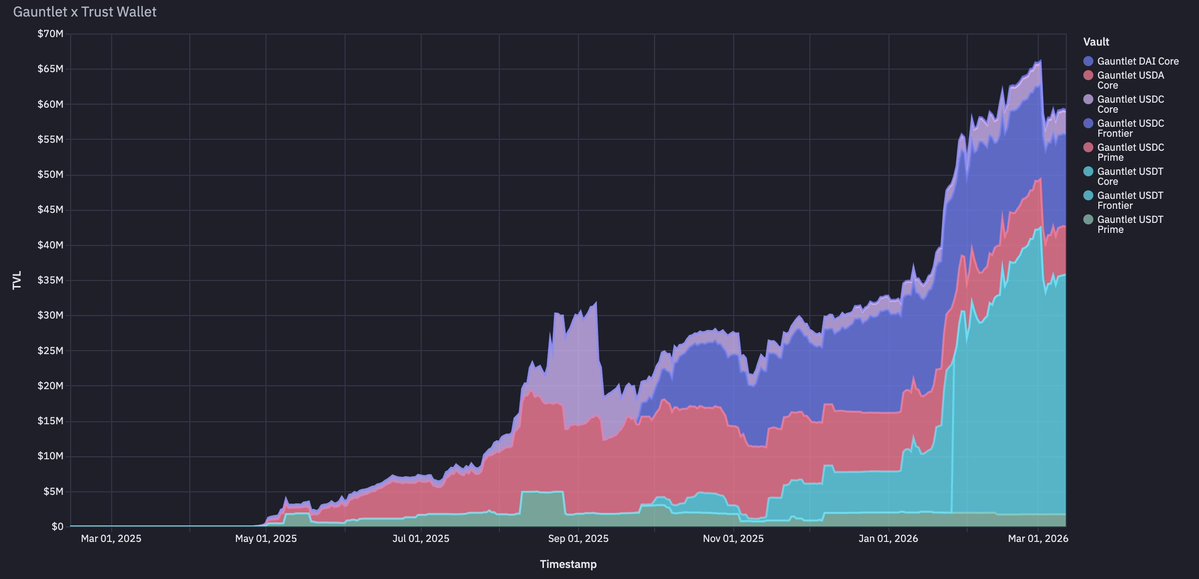1199x579 pixels.
Task: Click the Gauntlet USDT Core legend dot
Action: [x=1088, y=171]
